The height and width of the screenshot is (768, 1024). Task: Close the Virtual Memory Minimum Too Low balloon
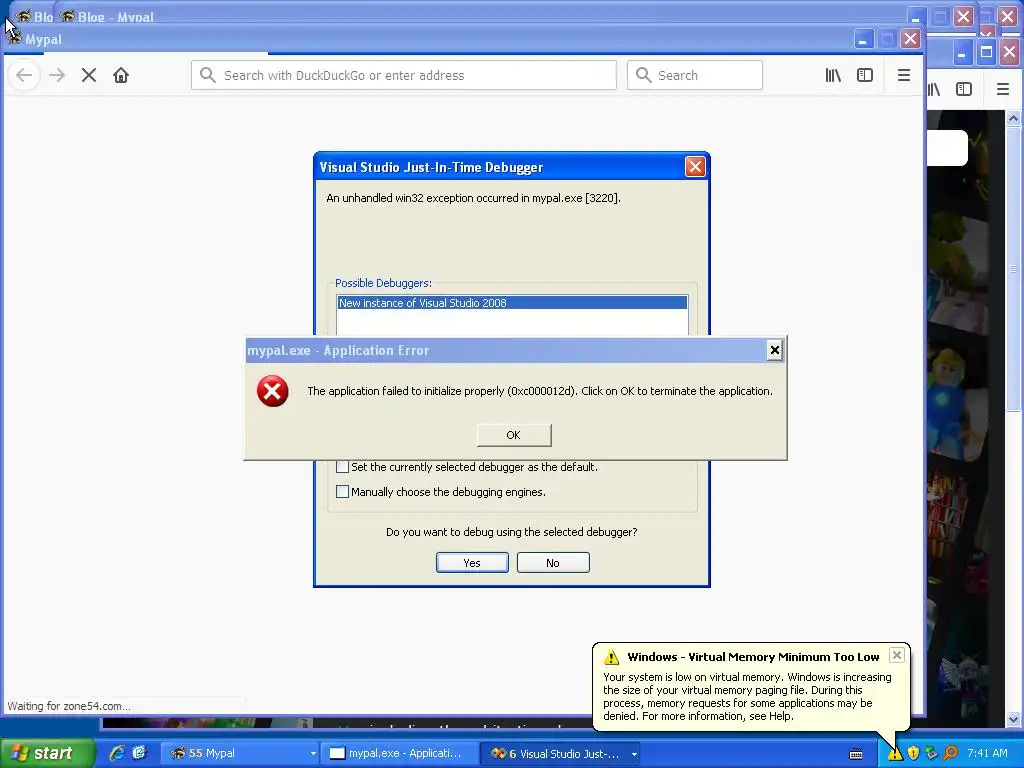pos(897,655)
